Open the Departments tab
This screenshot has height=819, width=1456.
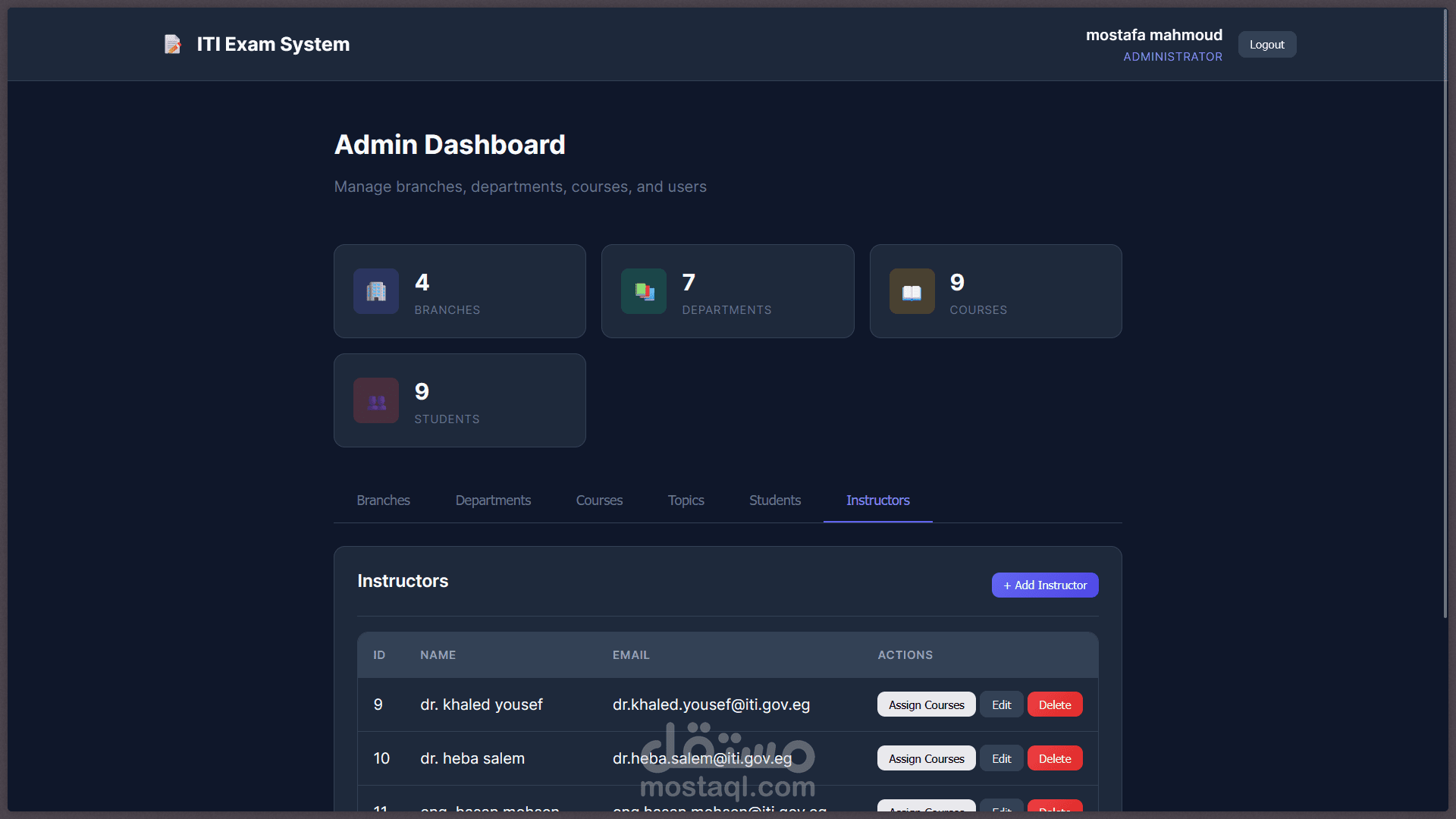(x=493, y=500)
